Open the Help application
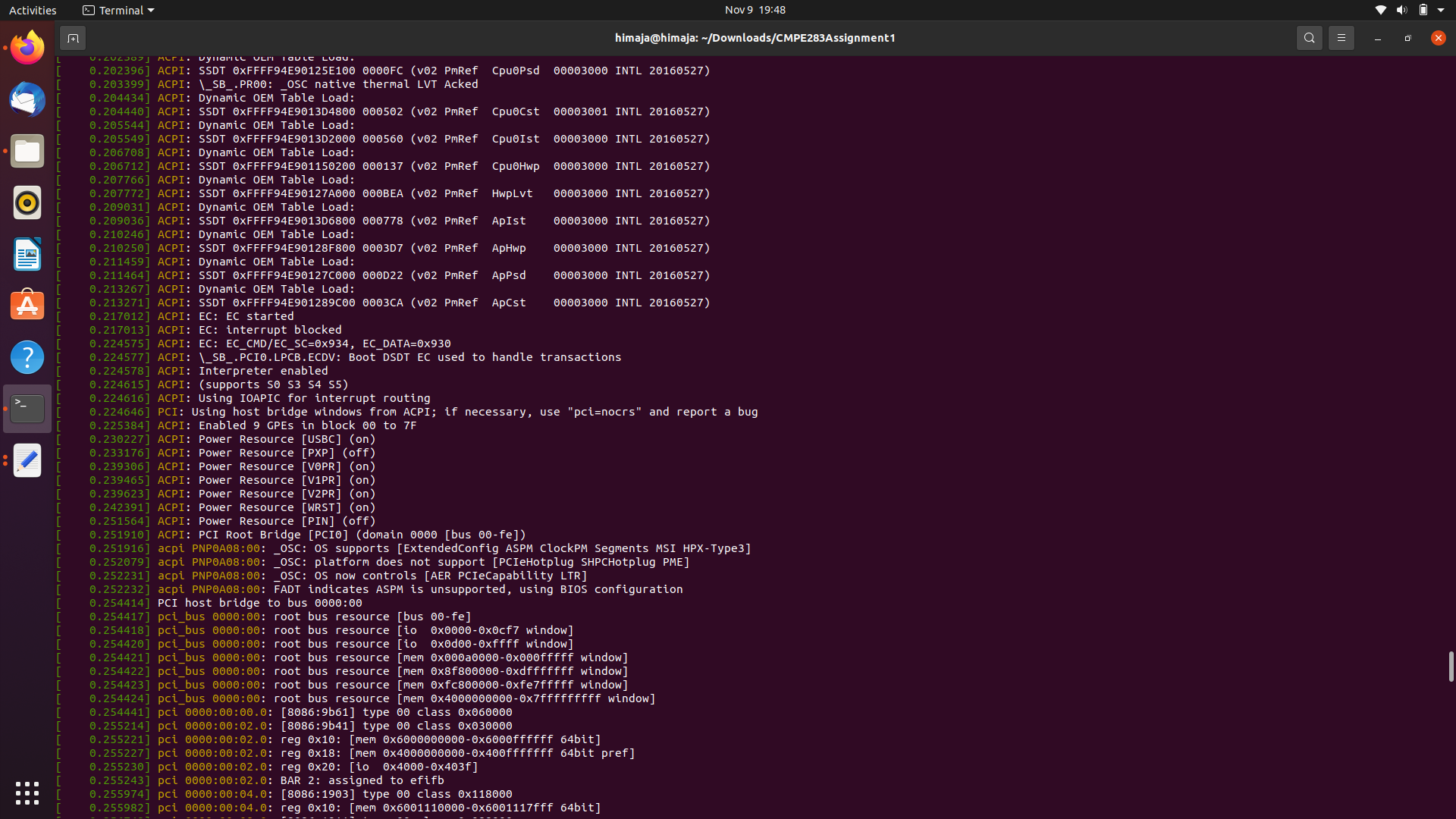Viewport: 1456px width, 819px height. [x=27, y=357]
